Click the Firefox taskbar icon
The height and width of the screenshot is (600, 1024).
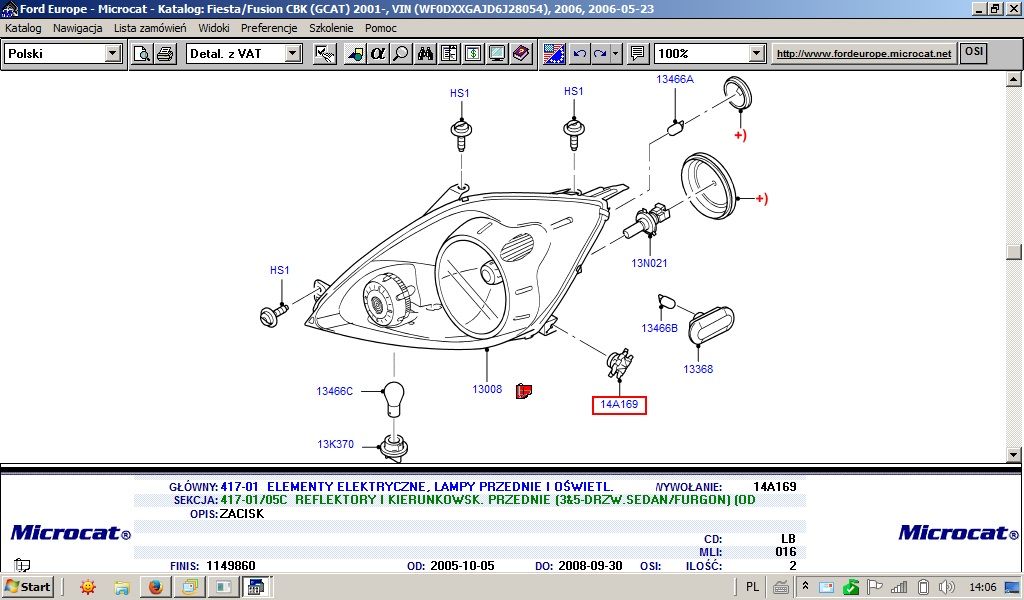point(155,587)
